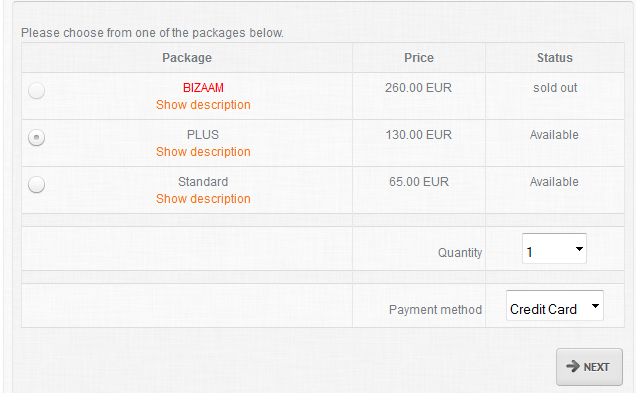Click the Credit Card dropdown arrow
The height and width of the screenshot is (393, 636).
point(595,306)
